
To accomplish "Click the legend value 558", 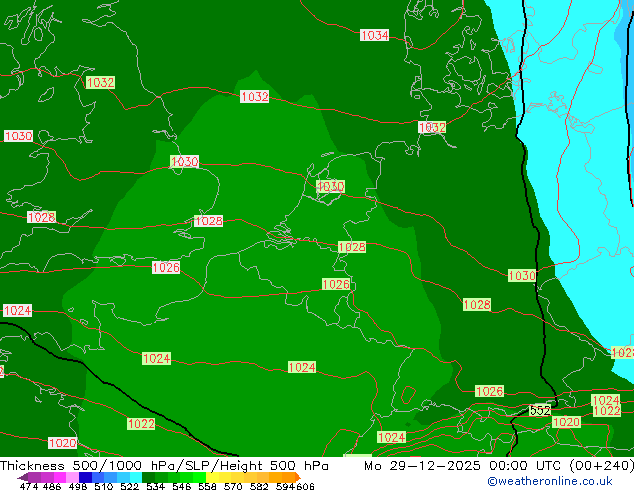I will pos(207,486).
